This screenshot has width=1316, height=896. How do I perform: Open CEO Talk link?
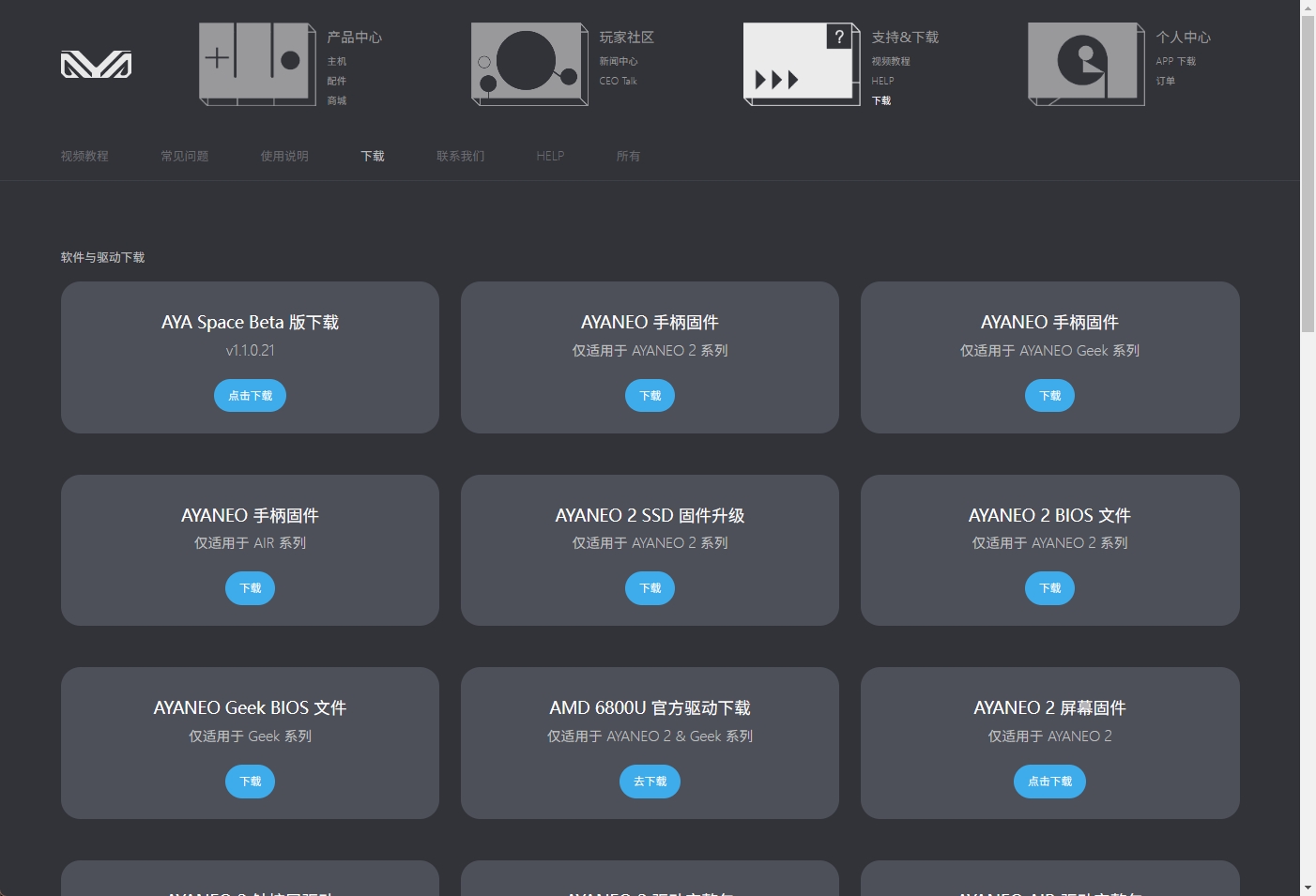tap(619, 81)
